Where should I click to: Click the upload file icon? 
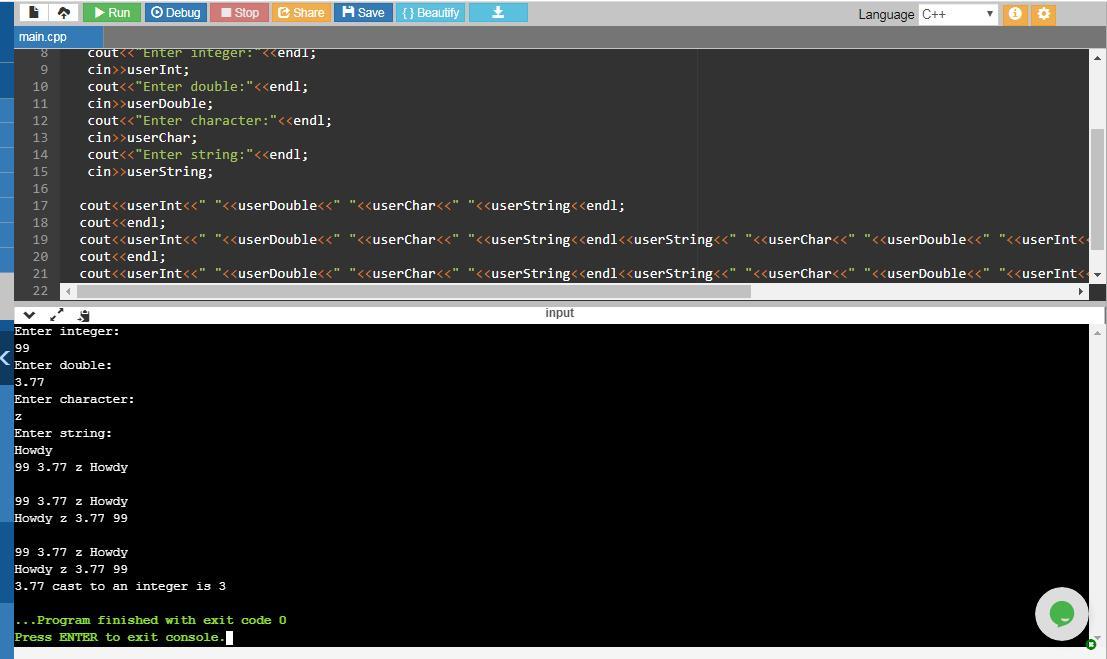coord(64,13)
